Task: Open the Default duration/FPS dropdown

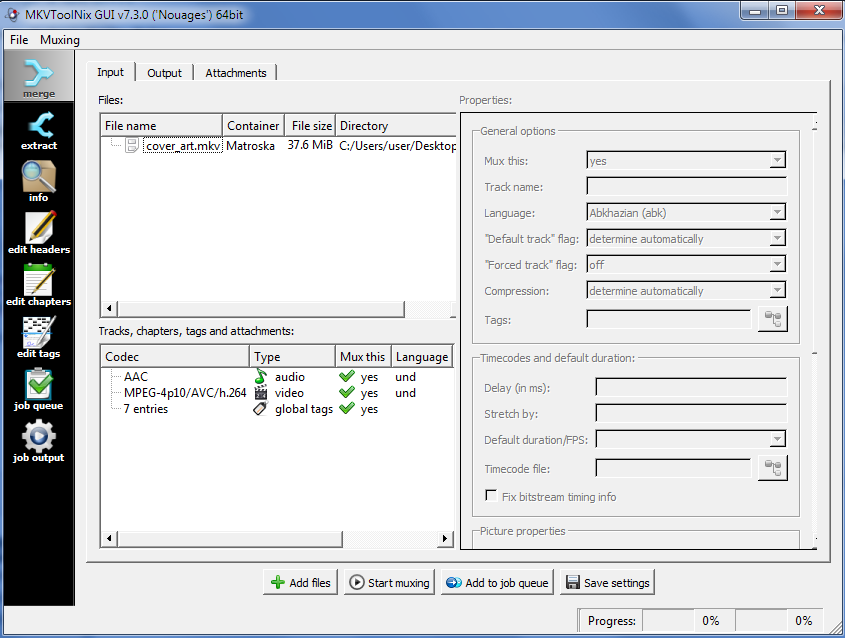Action: coord(691,439)
